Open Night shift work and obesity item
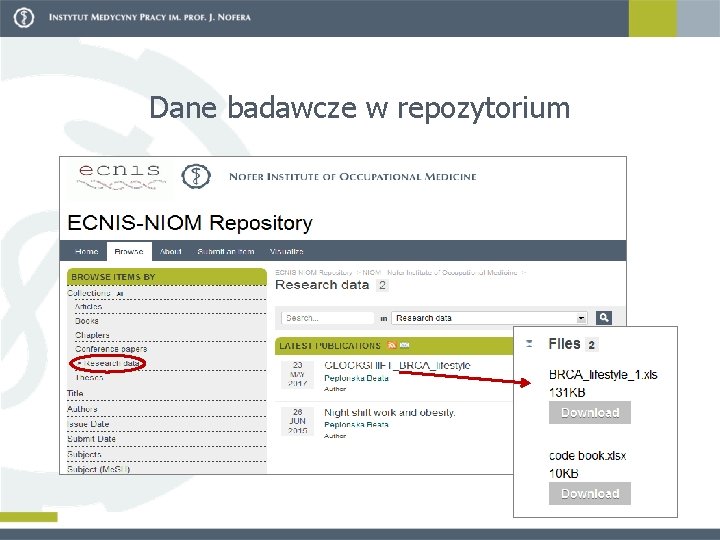The width and height of the screenshot is (720, 540). 389,412
